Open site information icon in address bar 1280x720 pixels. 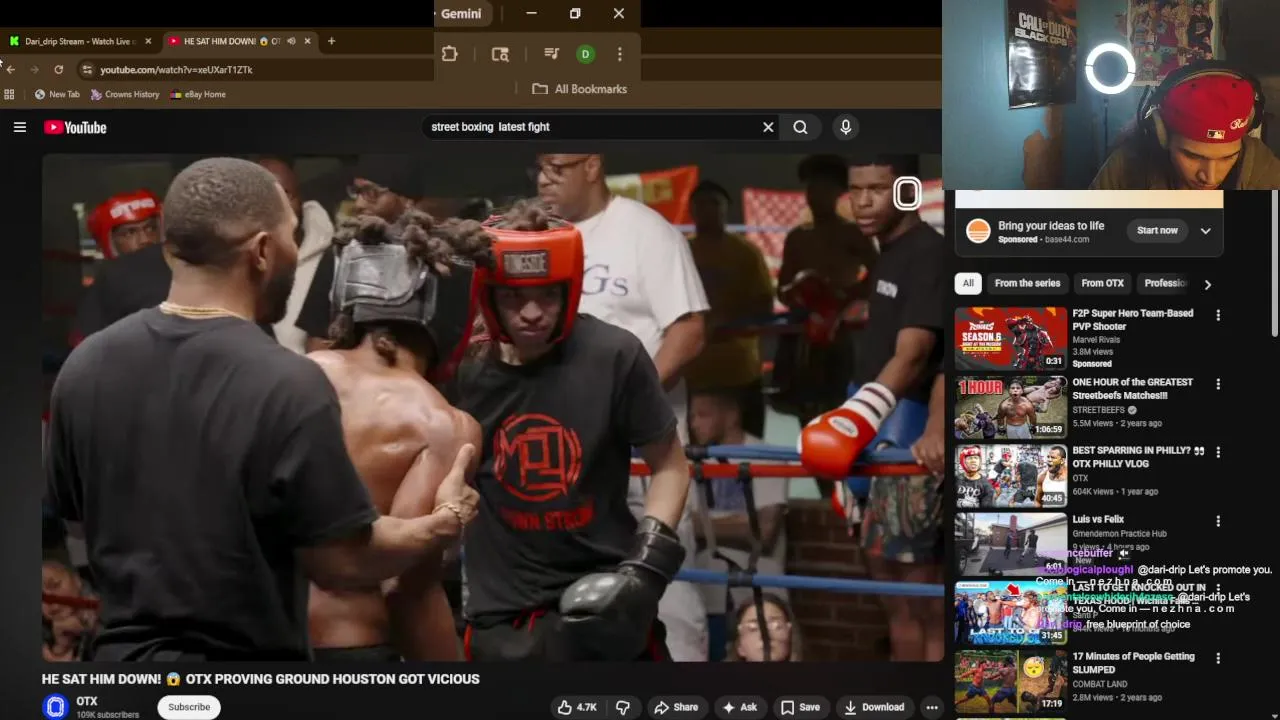[87, 69]
